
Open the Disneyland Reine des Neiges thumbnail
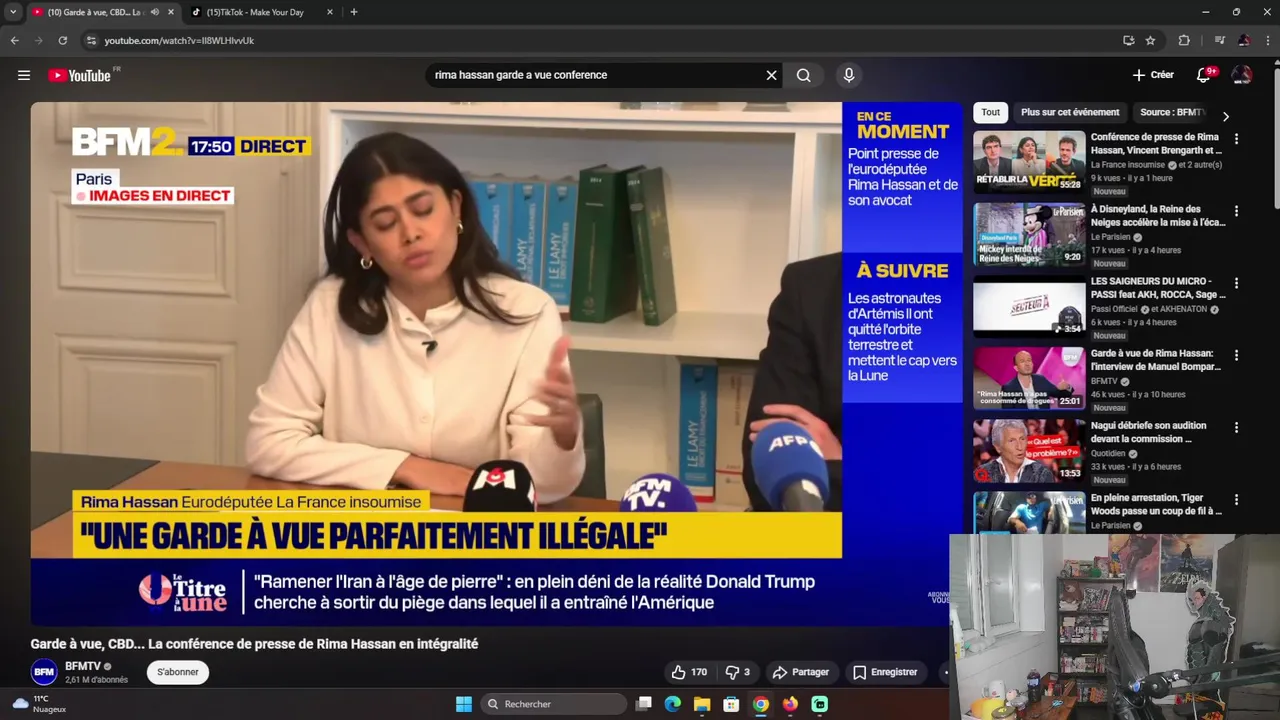(x=1029, y=234)
